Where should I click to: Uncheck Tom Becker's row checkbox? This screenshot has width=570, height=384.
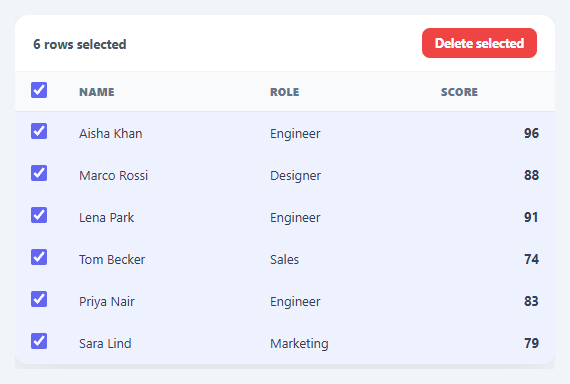pyautogui.click(x=39, y=257)
